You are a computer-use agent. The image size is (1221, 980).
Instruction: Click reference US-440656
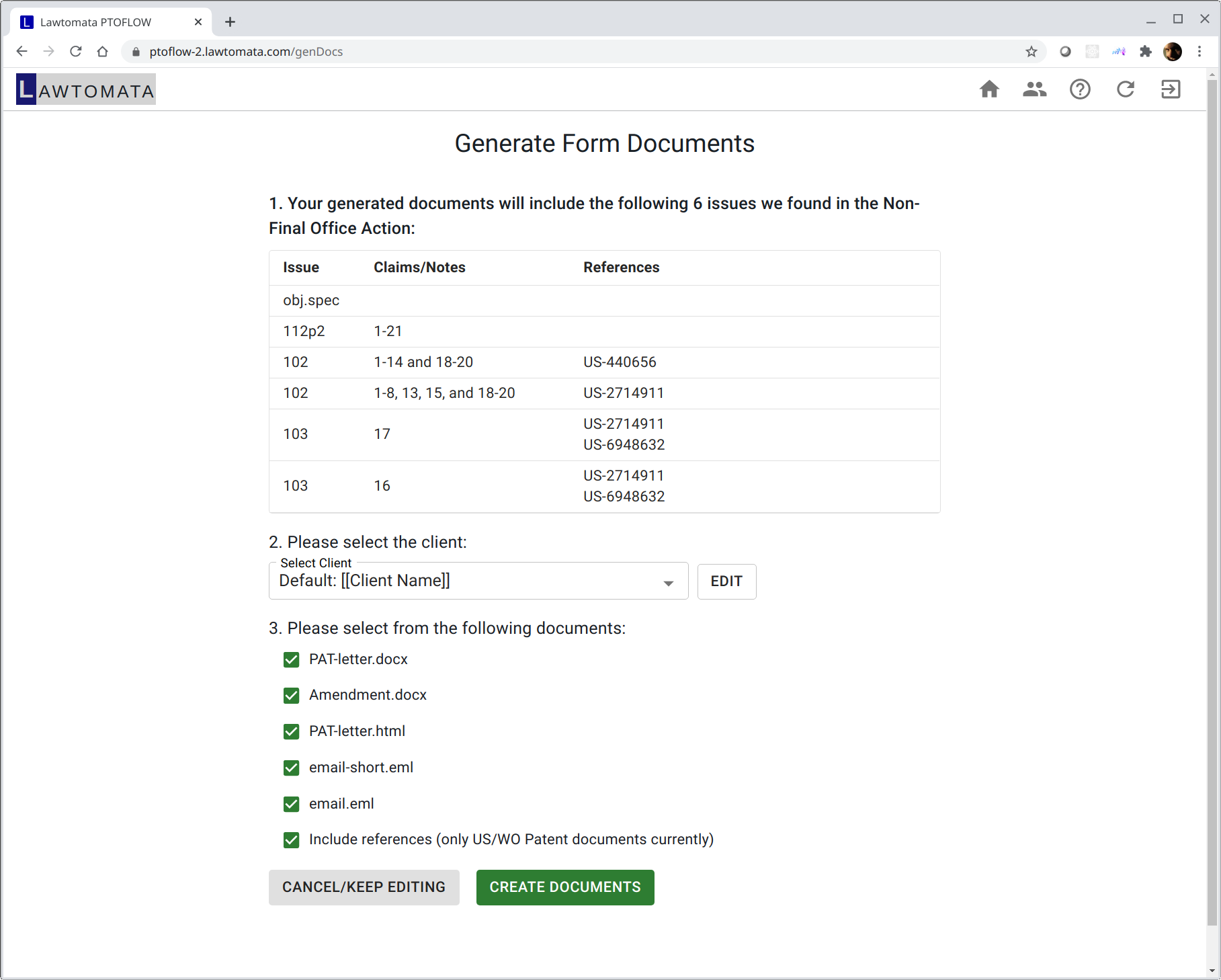pos(620,362)
